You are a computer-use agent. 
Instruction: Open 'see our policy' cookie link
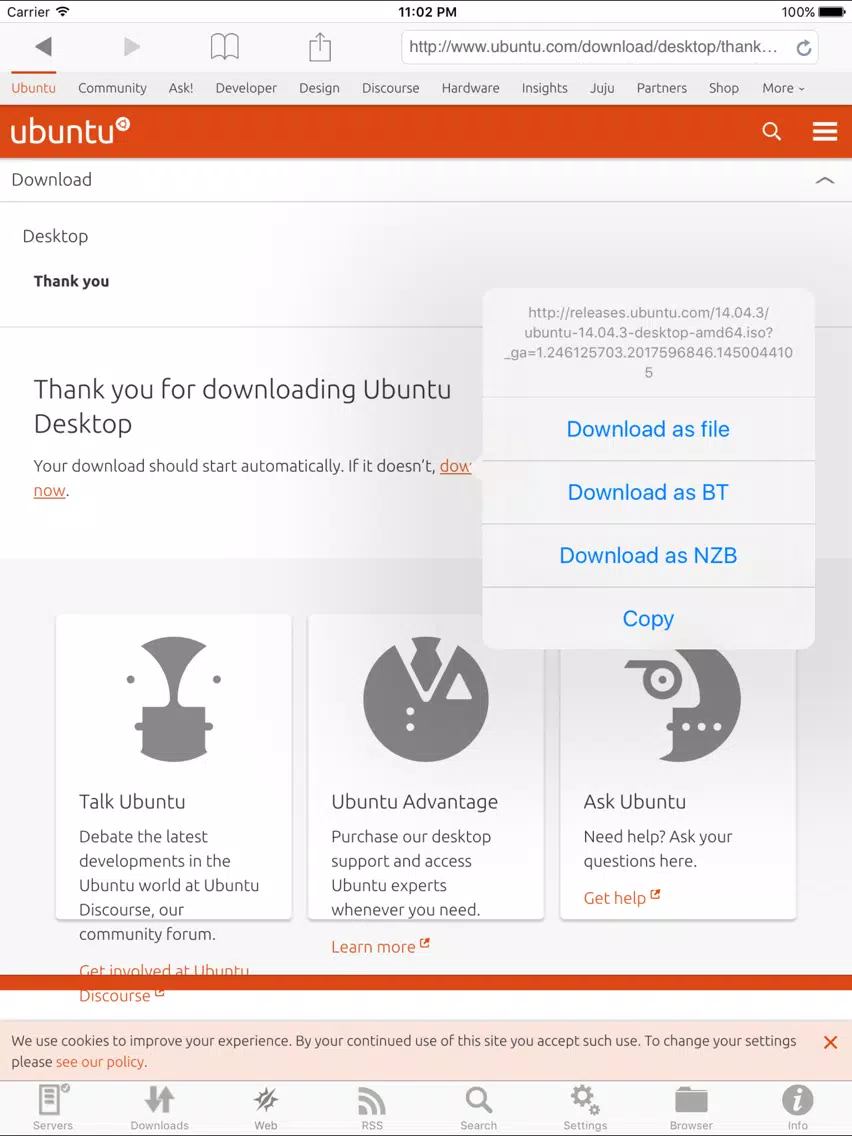(101, 1061)
